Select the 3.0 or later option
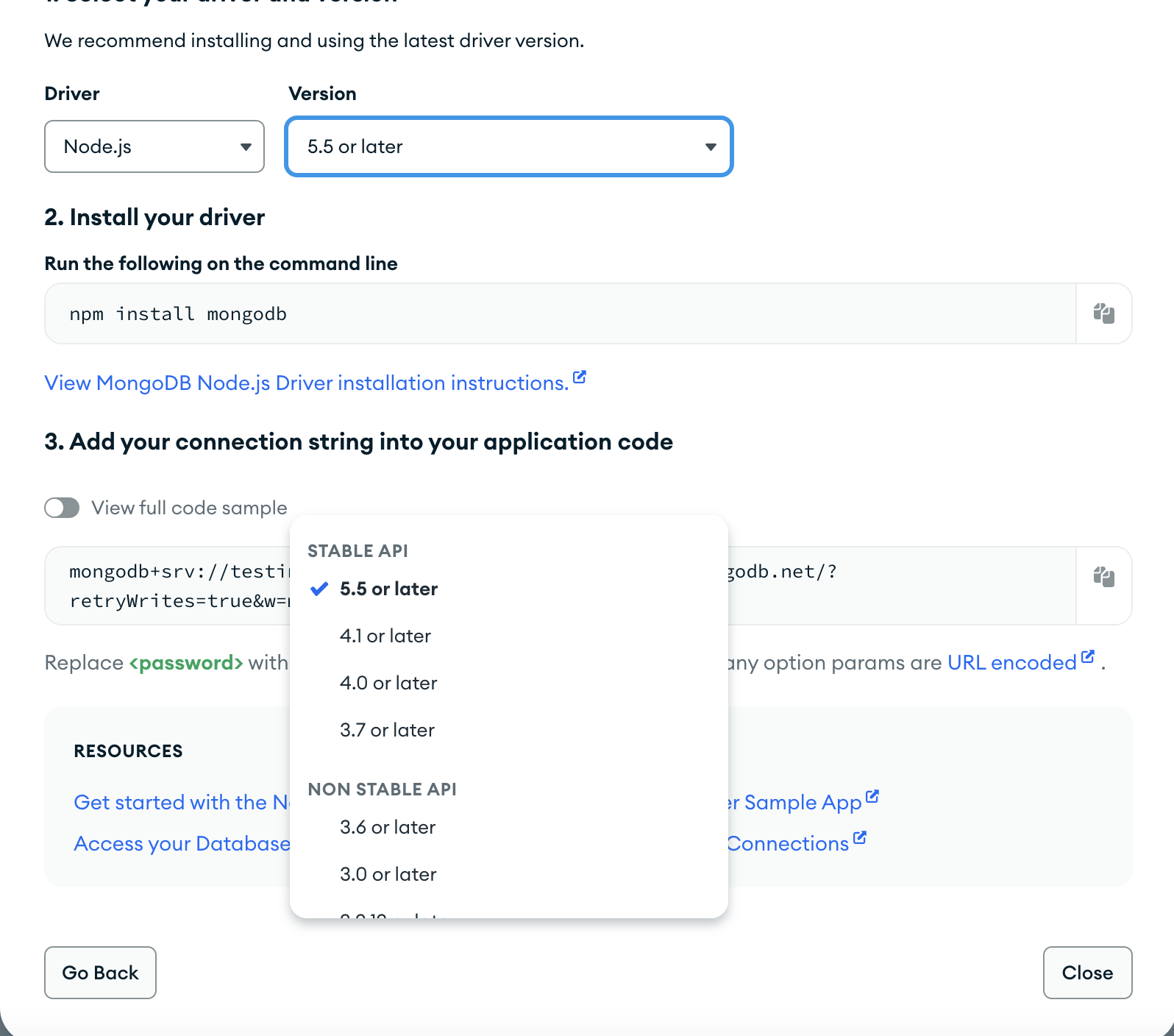1174x1036 pixels. pyautogui.click(x=388, y=874)
